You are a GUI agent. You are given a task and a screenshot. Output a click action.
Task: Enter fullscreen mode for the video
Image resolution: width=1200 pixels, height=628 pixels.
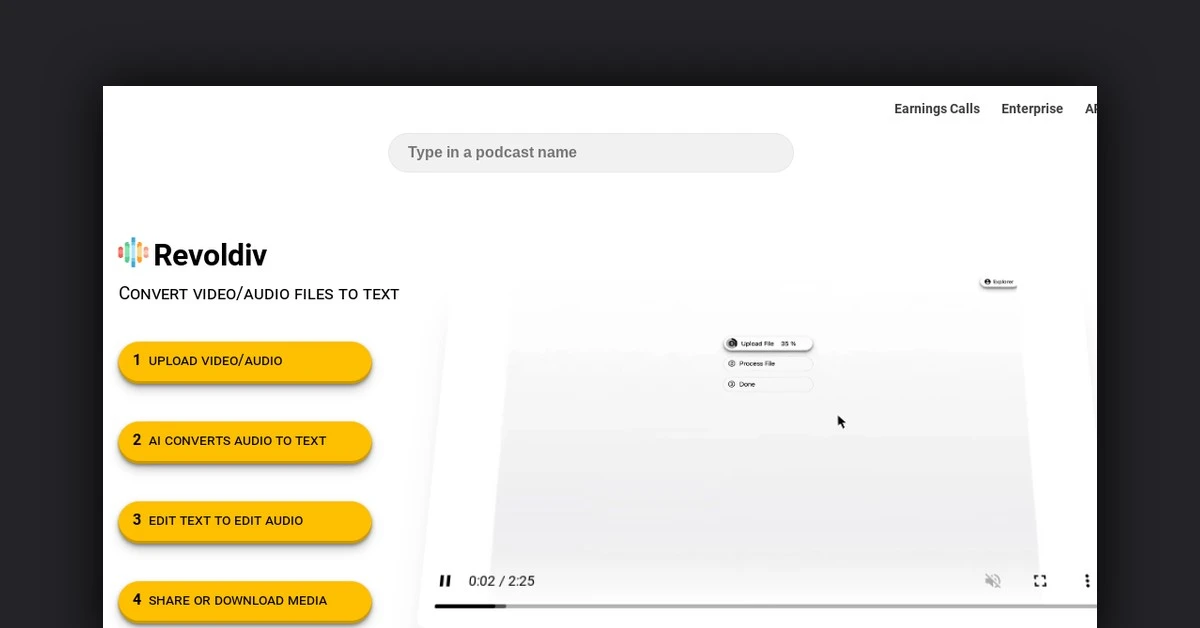1040,581
